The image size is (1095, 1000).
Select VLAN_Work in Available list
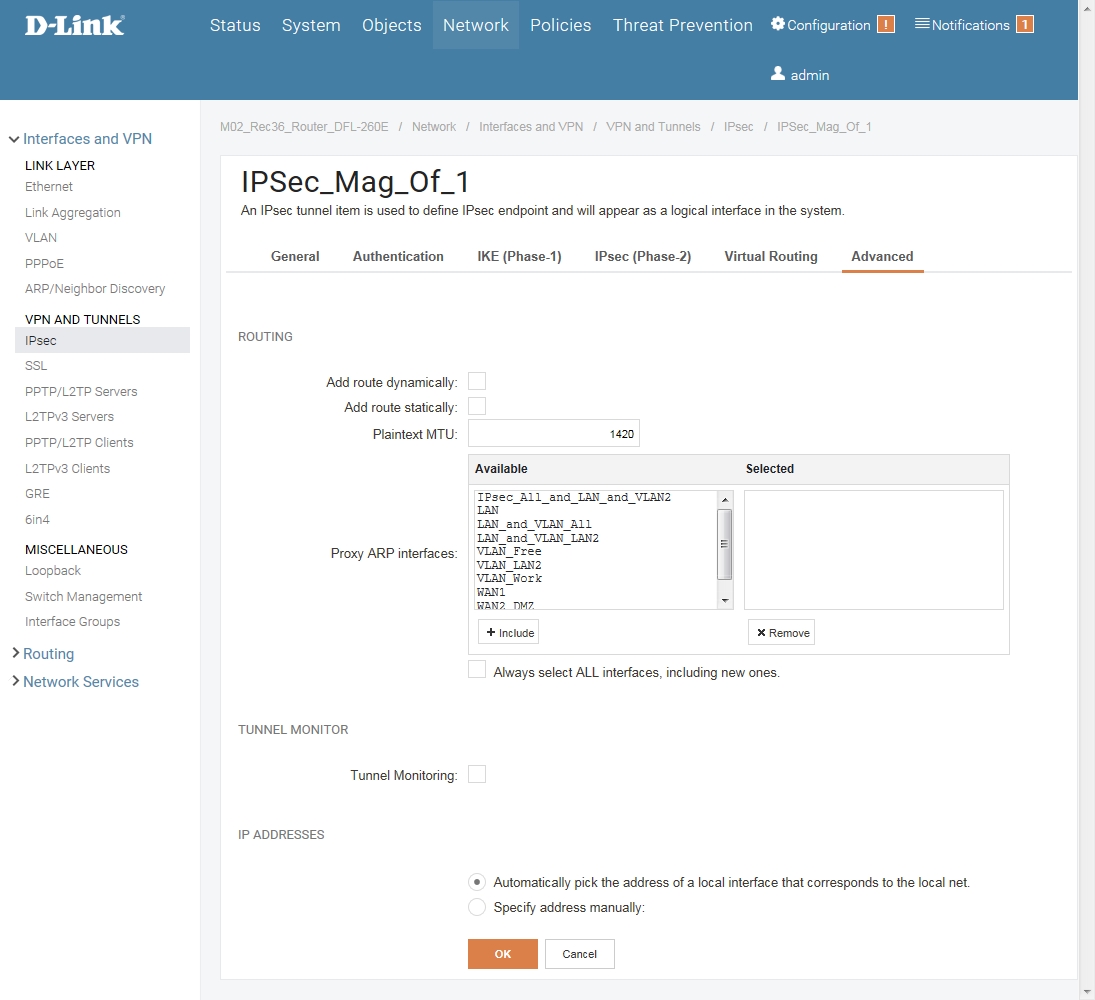pyautogui.click(x=509, y=579)
